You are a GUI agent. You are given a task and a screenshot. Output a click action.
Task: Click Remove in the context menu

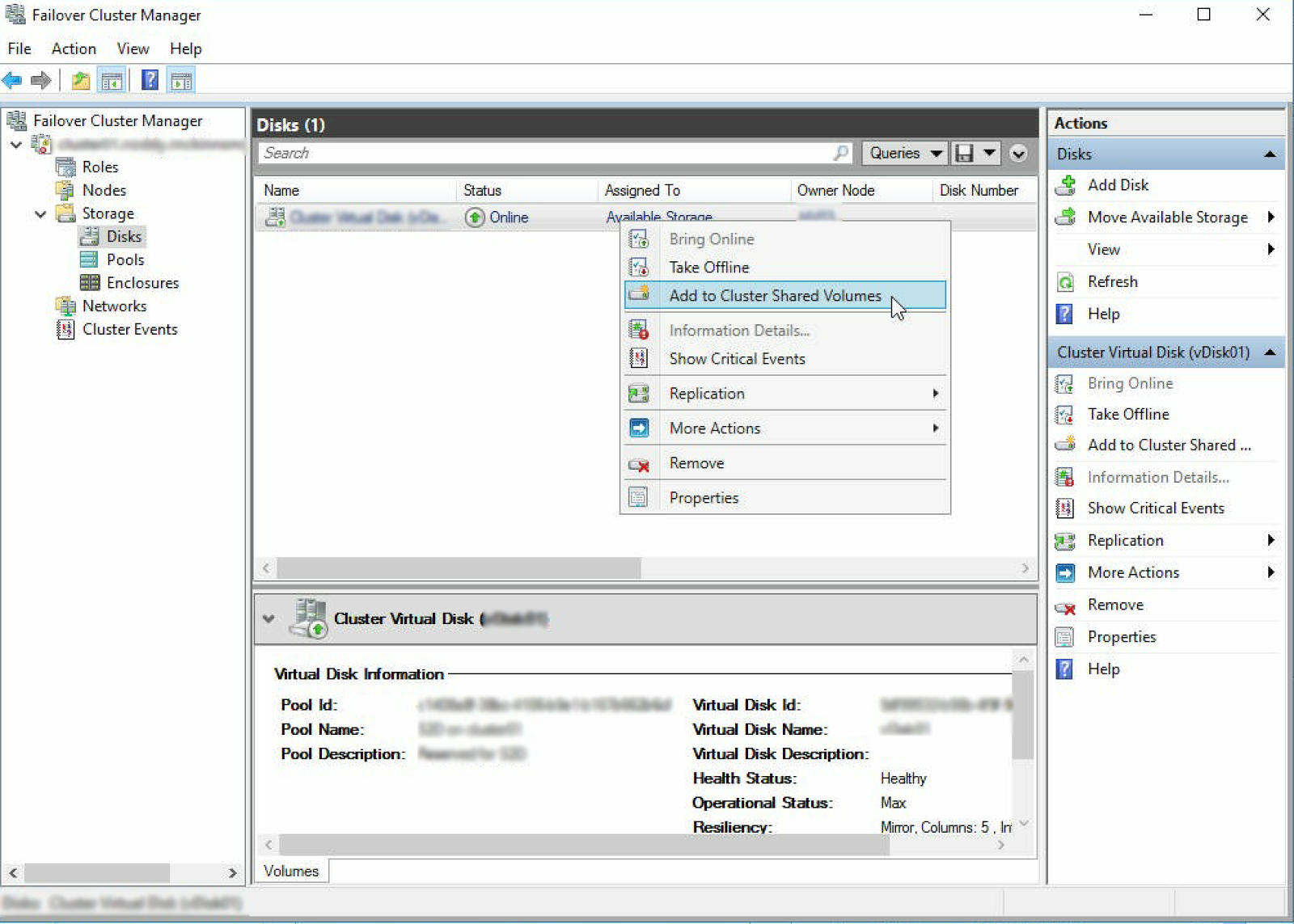tap(696, 463)
